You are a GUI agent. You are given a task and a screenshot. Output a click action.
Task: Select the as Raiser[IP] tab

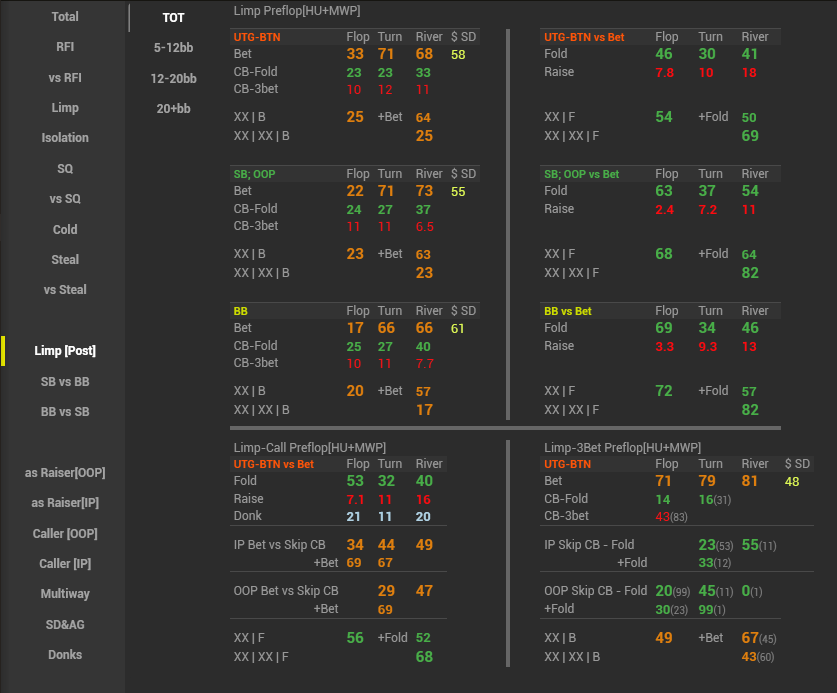click(65, 503)
